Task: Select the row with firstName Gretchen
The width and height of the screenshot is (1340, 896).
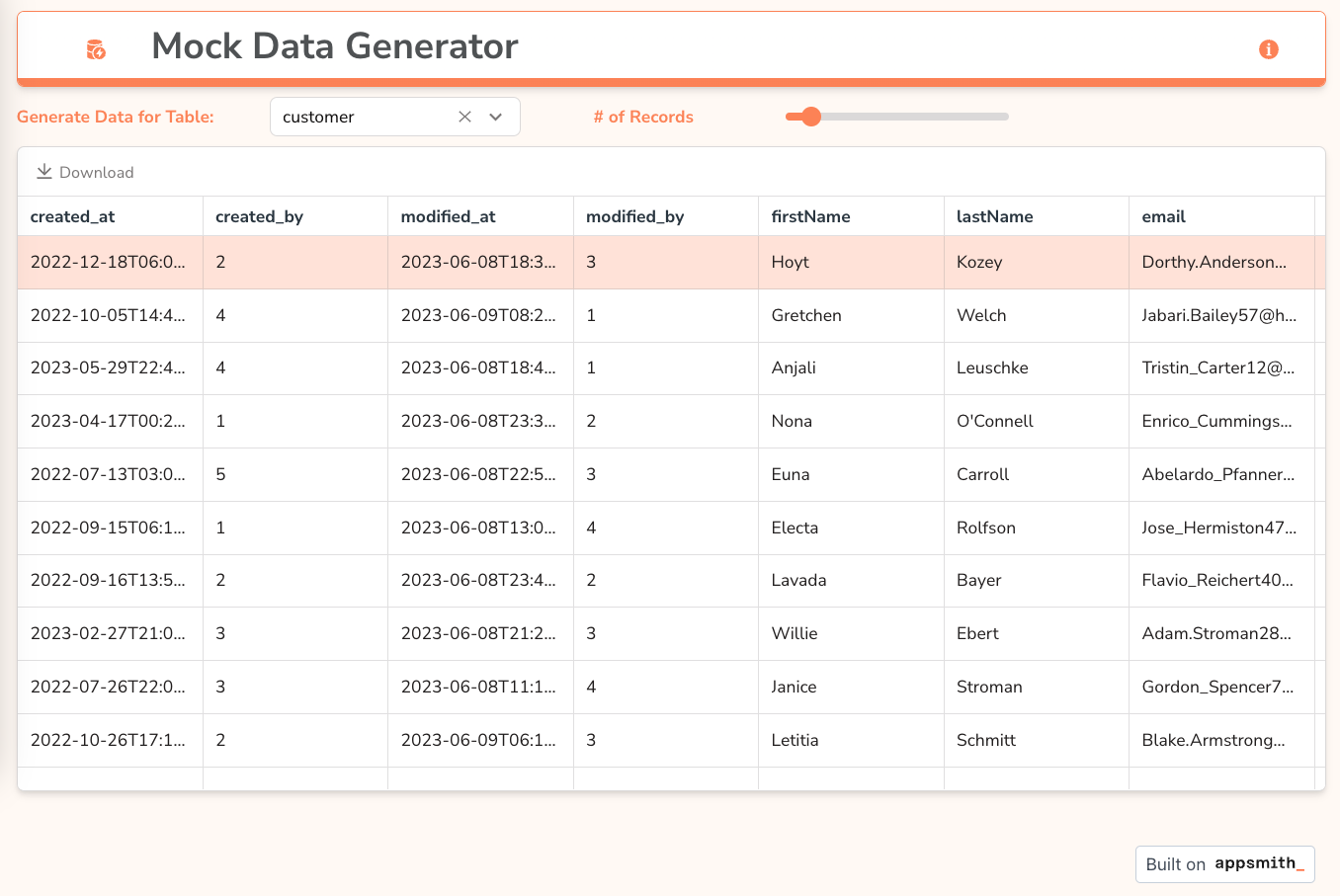Action: 806,315
